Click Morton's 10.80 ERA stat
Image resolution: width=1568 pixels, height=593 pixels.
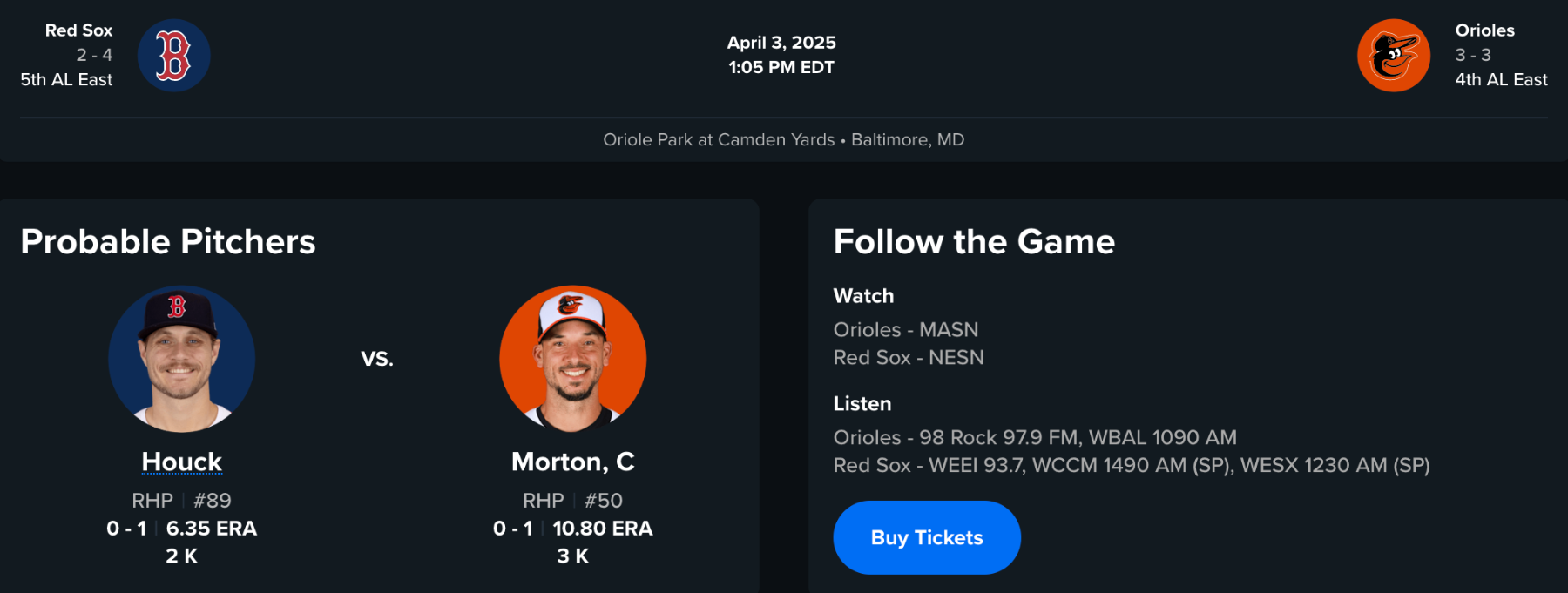(602, 529)
